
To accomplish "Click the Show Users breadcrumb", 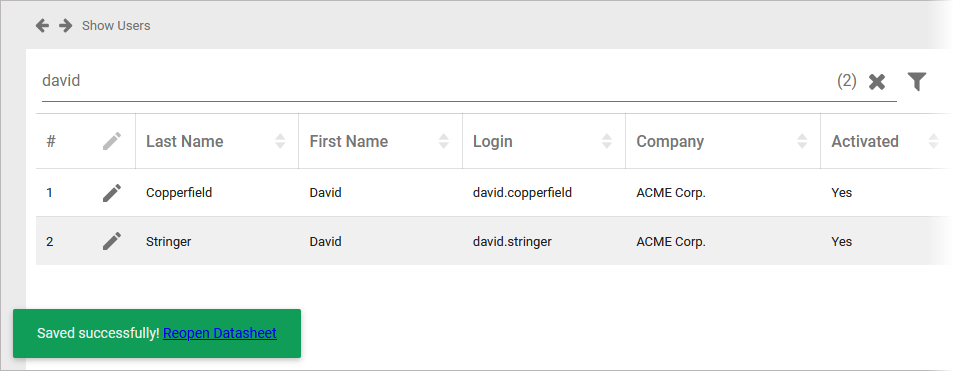I will (x=116, y=26).
